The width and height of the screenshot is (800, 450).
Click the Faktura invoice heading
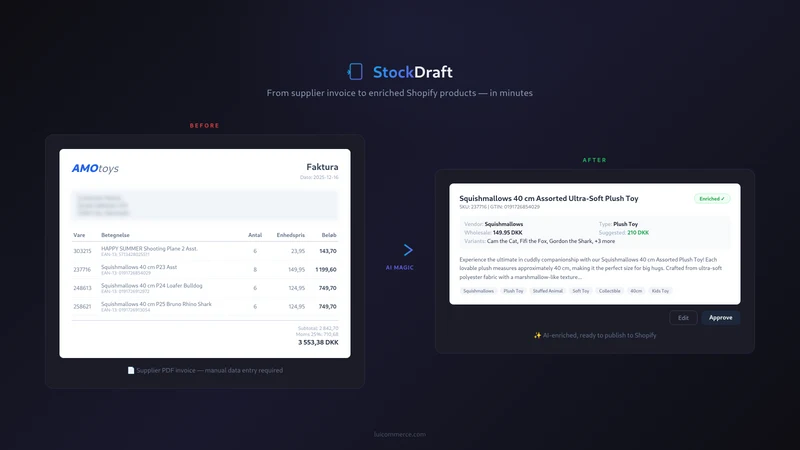click(322, 167)
